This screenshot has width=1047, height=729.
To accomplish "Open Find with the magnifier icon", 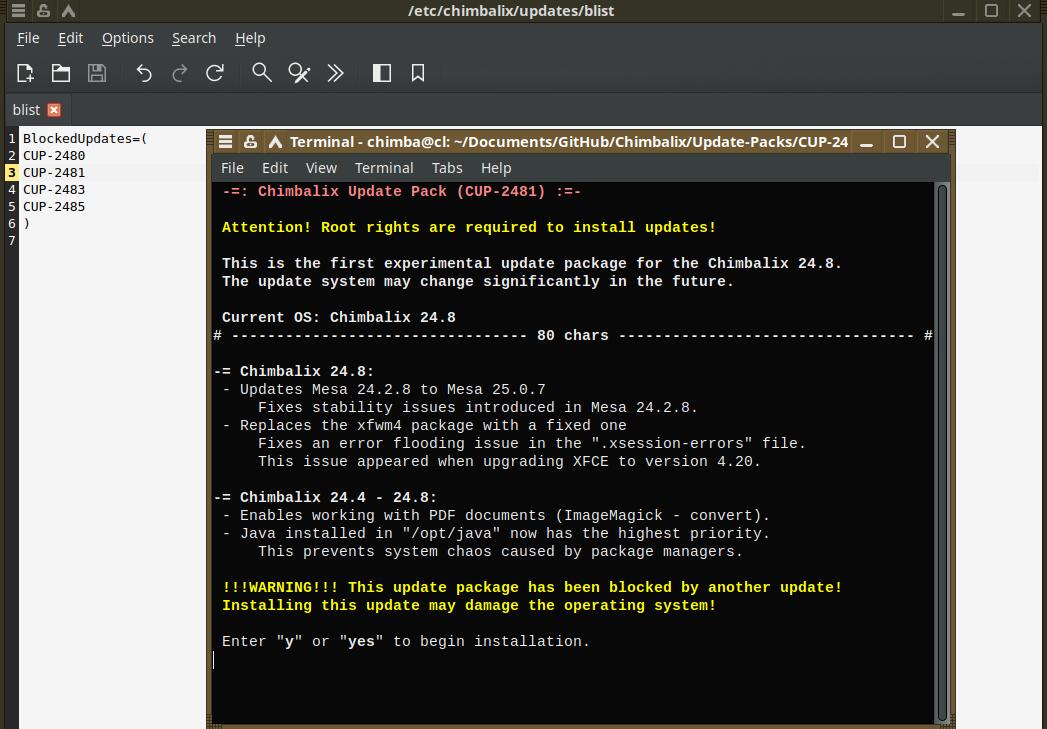I will point(262,73).
